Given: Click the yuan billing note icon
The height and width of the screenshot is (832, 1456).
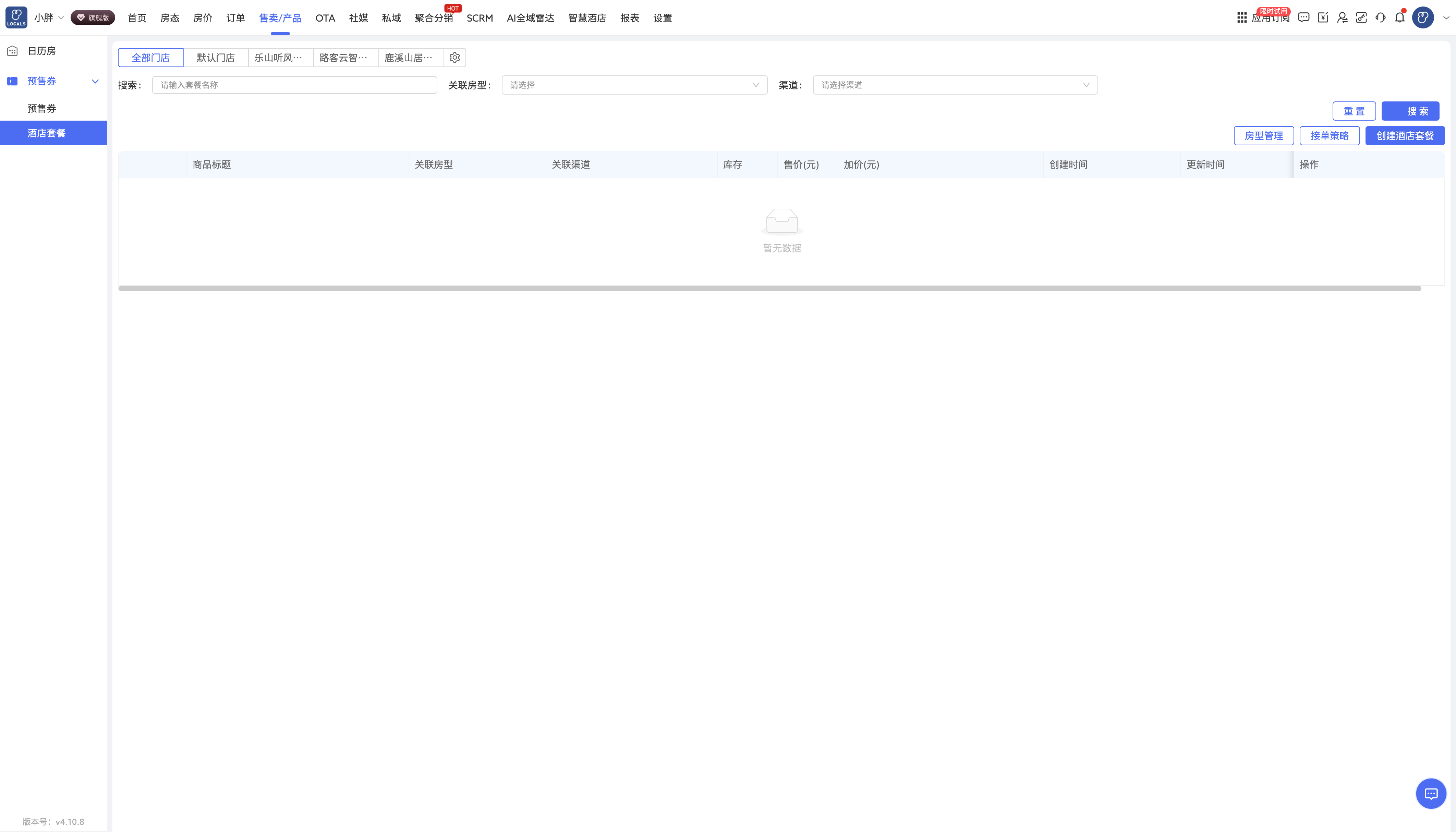Looking at the screenshot, I should point(1323,18).
